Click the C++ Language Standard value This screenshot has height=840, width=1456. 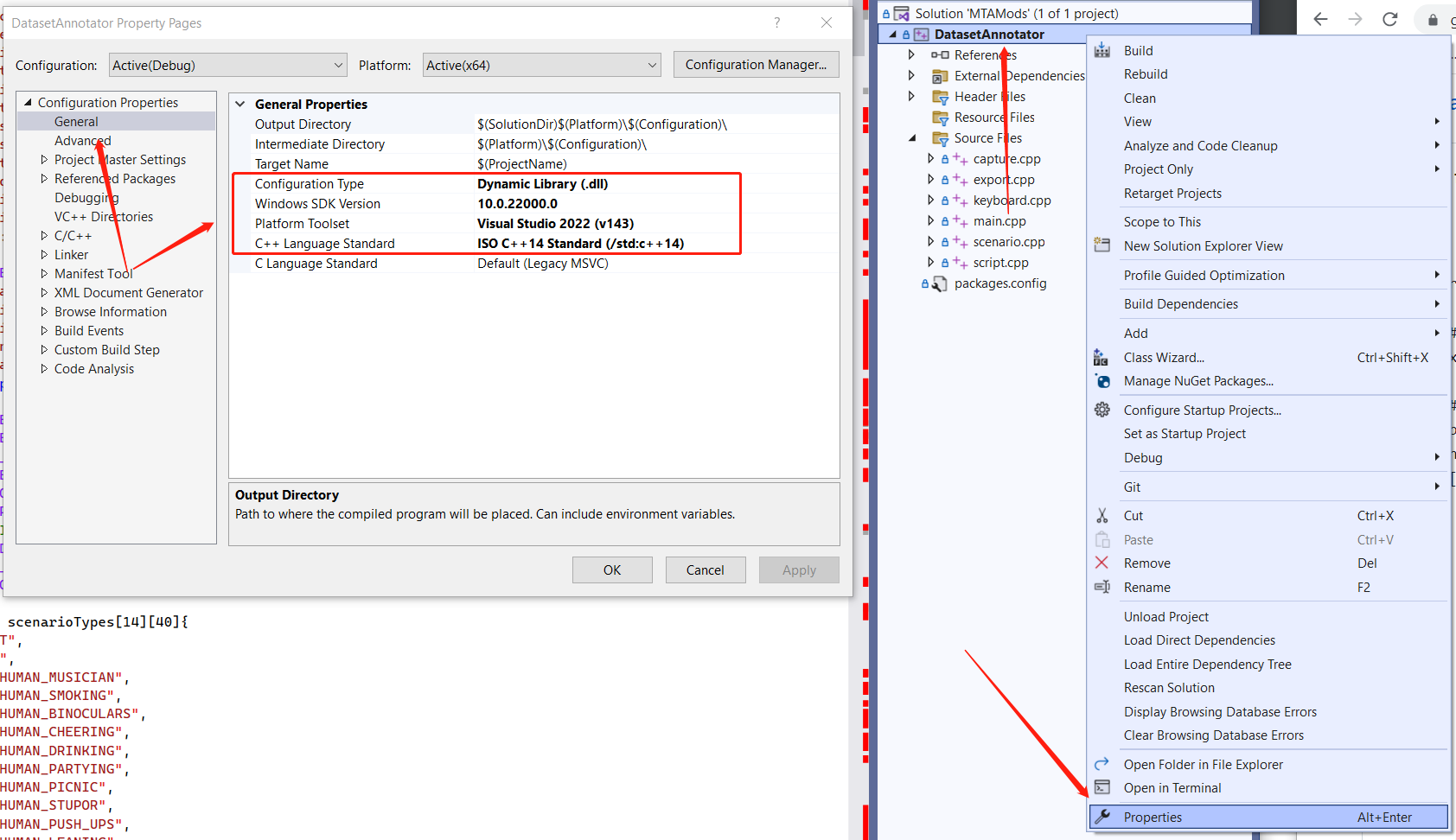pyautogui.click(x=581, y=244)
